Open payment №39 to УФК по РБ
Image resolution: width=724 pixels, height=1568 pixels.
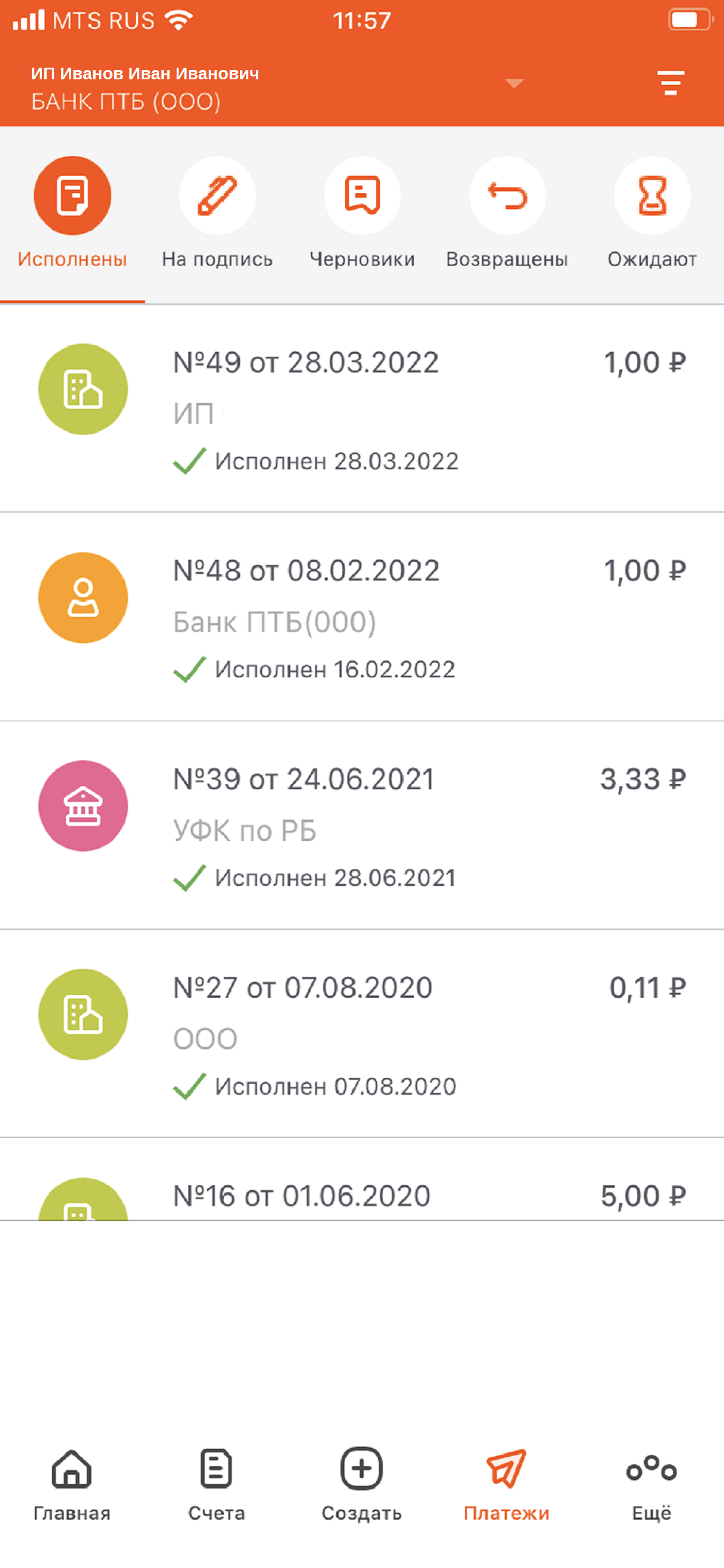[x=362, y=825]
